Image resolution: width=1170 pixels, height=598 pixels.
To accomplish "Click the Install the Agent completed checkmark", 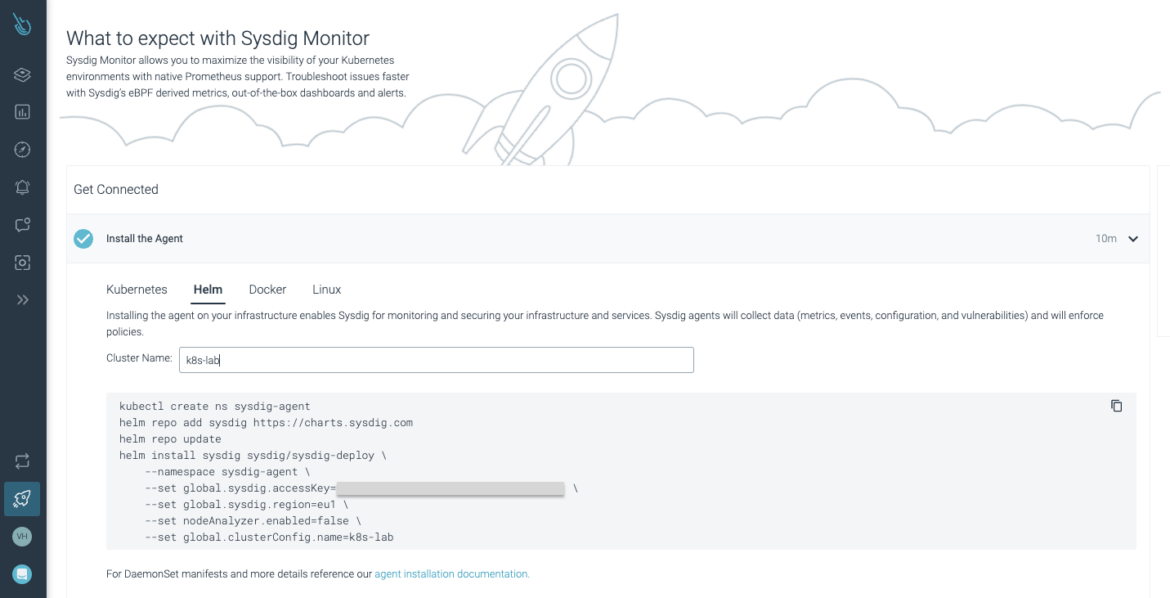I will coord(84,239).
